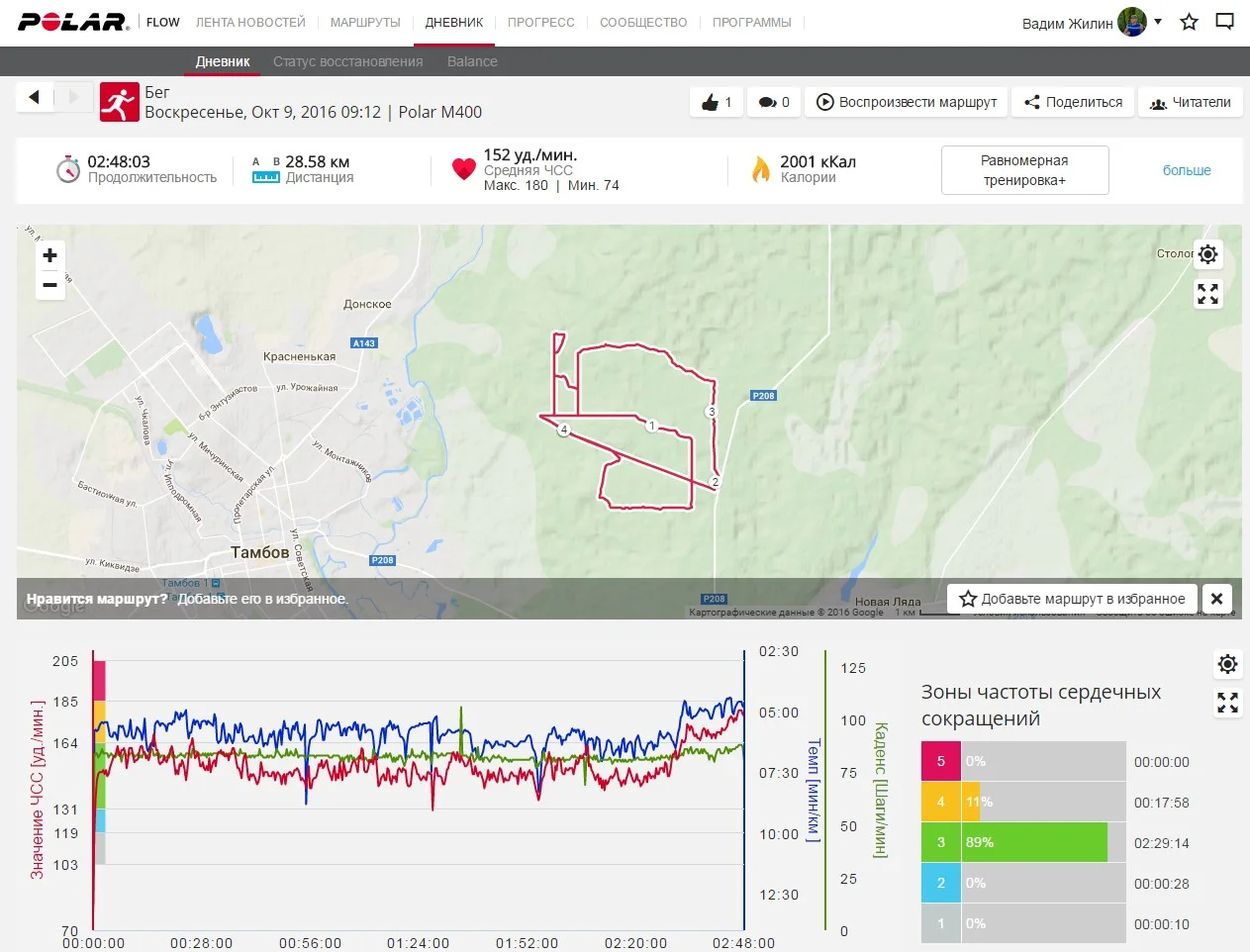
Task: Open ПРОГРЕСС menu
Action: coord(541,22)
